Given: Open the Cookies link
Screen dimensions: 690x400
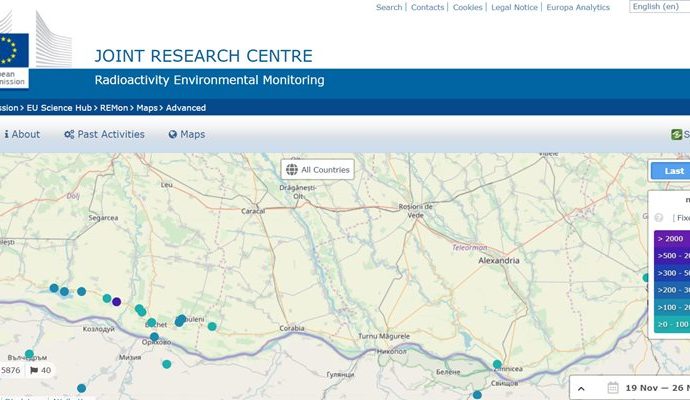Looking at the screenshot, I should [468, 7].
